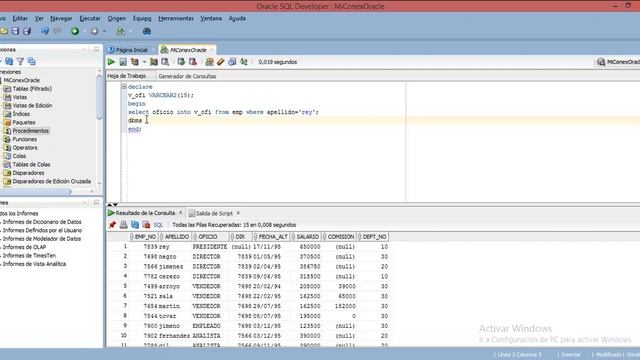Click the schema browser icon in Connections panel
640x360 pixels.
[31, 62]
